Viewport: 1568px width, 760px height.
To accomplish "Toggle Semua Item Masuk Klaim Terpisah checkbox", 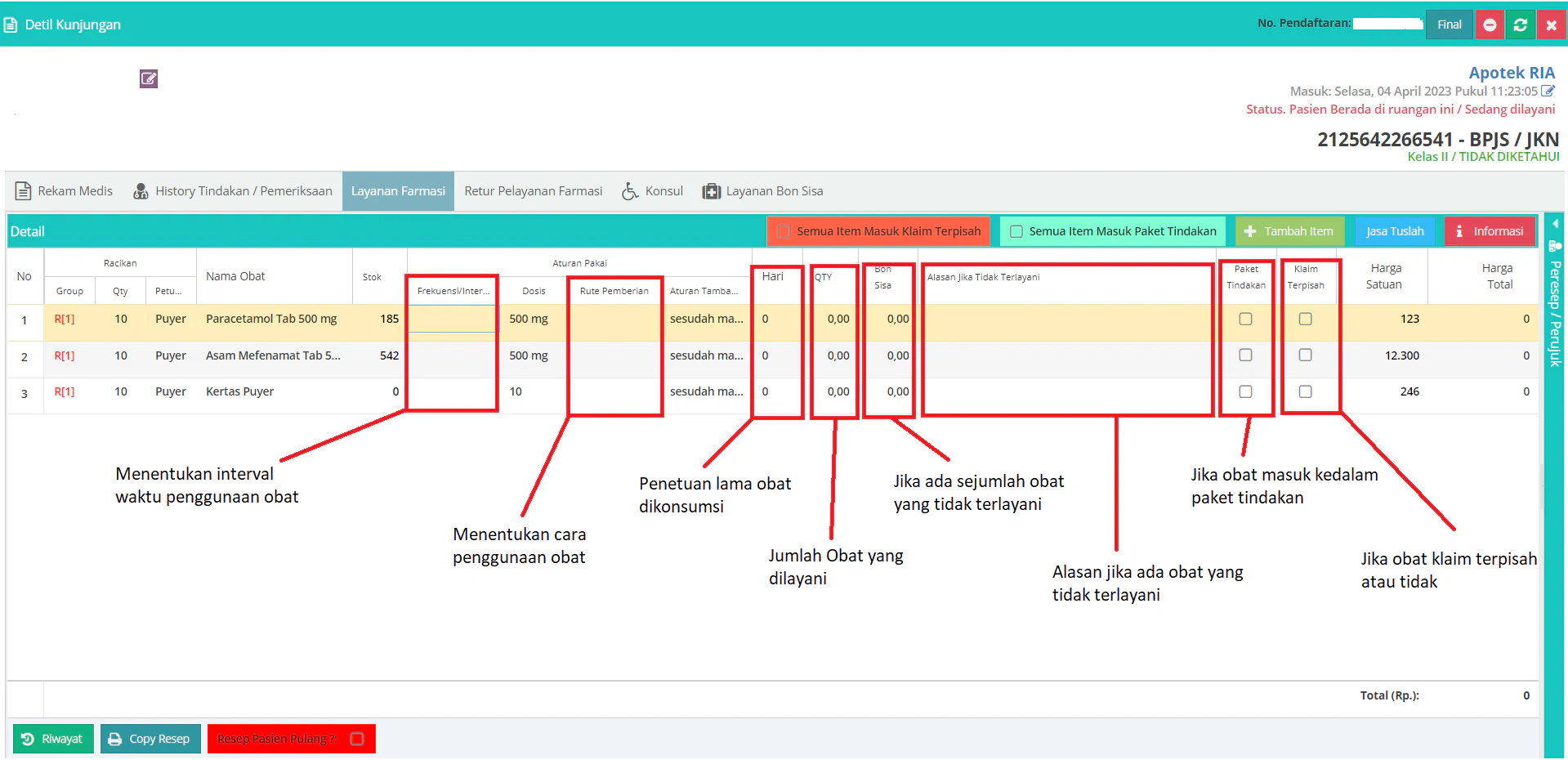I will tap(784, 231).
